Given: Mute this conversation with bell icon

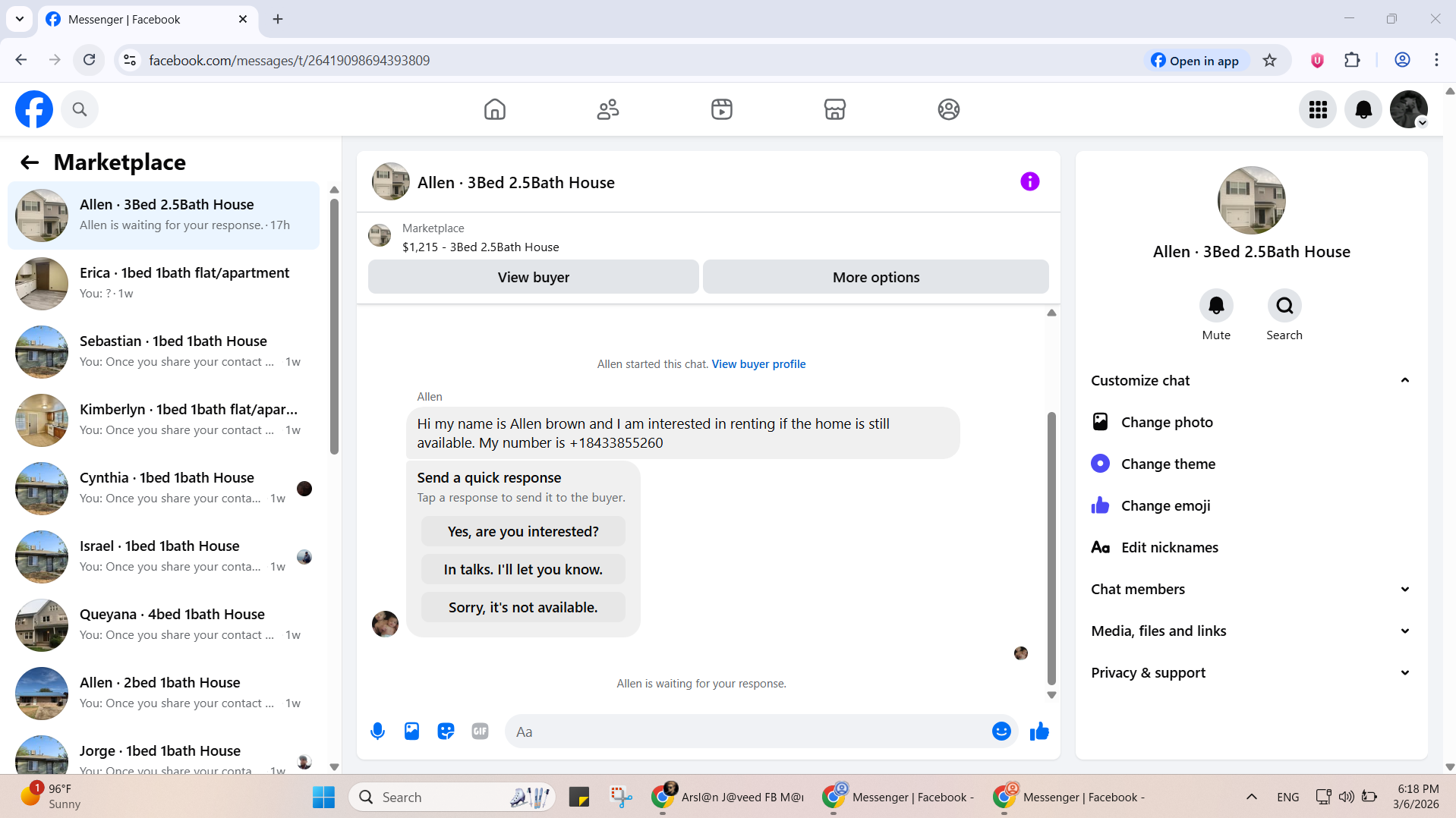Looking at the screenshot, I should (1216, 306).
